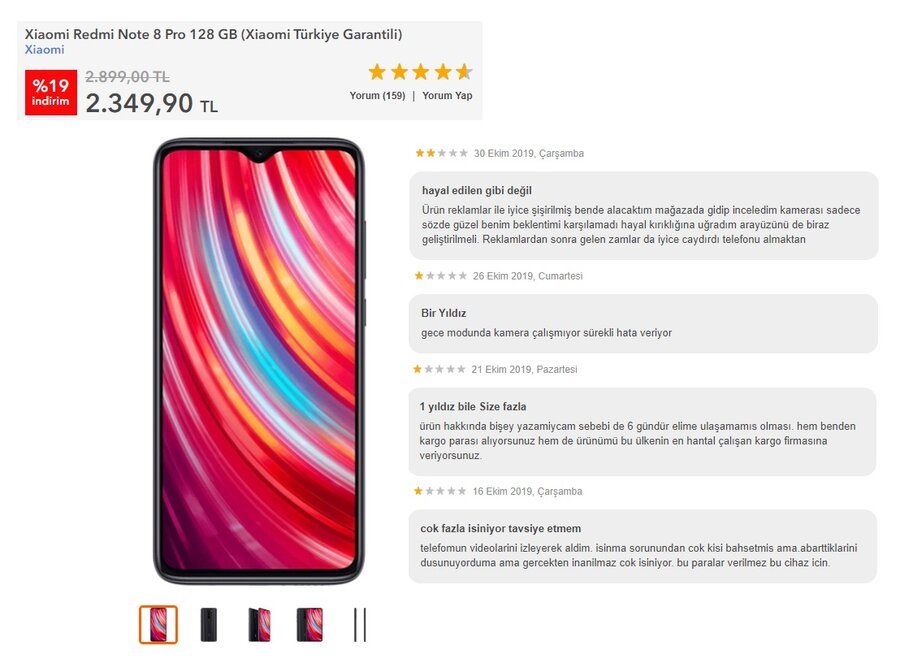Click the red %19 indirim badge
This screenshot has width=900, height=663.
pyautogui.click(x=51, y=92)
